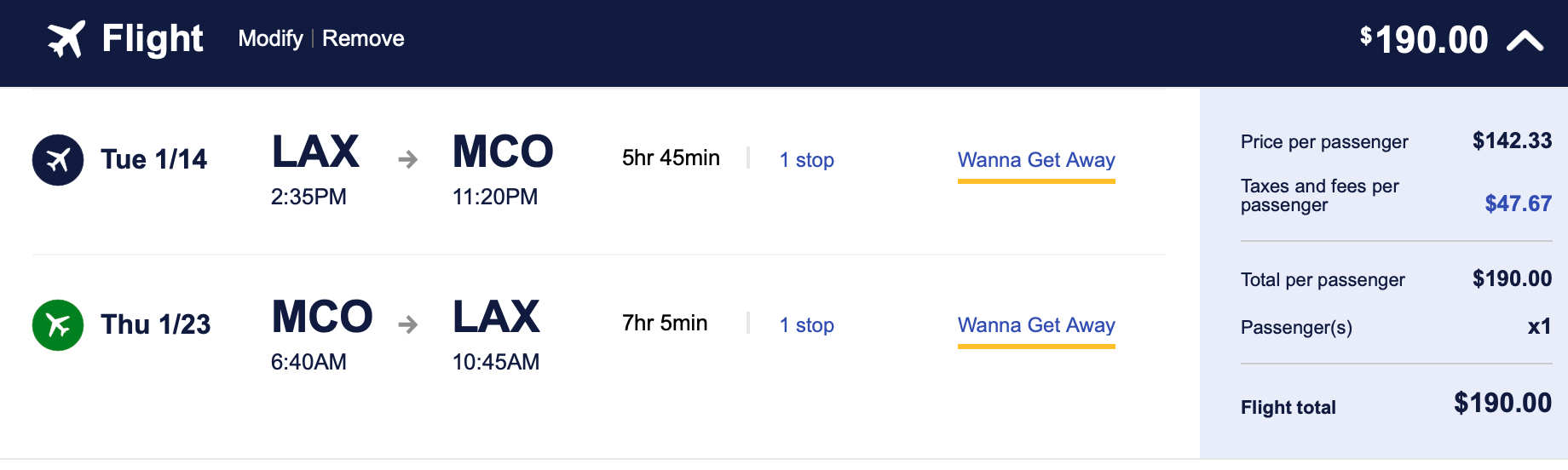This screenshot has width=1568, height=470.
Task: Open the 1 stop details for the Thu 1/23 flight
Action: tap(806, 325)
